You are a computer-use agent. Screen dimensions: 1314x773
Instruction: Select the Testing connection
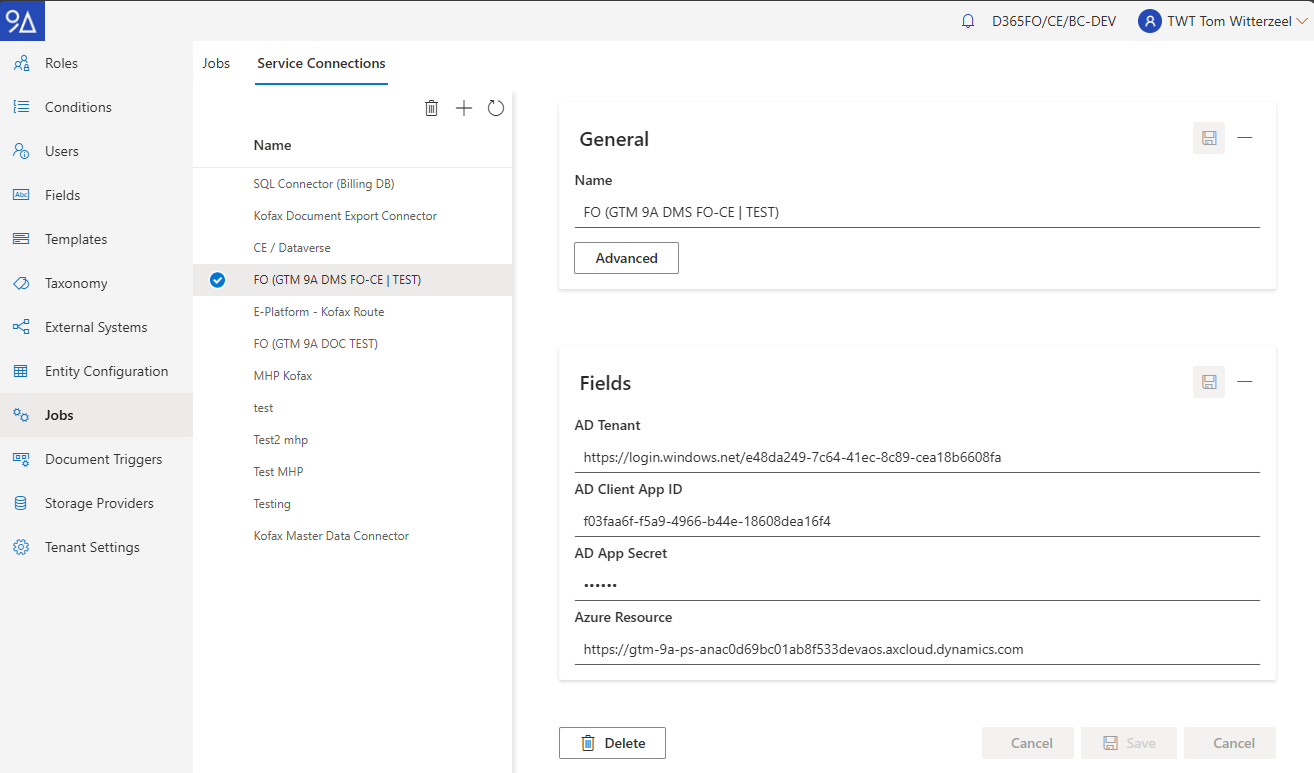tap(352, 504)
